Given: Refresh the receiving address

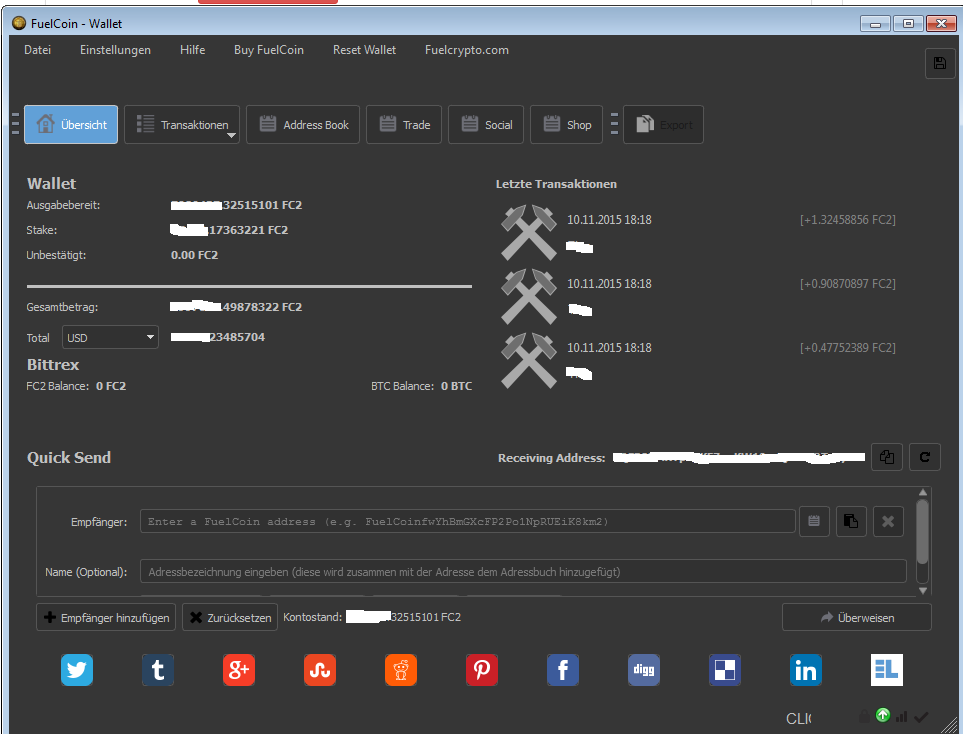Looking at the screenshot, I should [x=925, y=457].
